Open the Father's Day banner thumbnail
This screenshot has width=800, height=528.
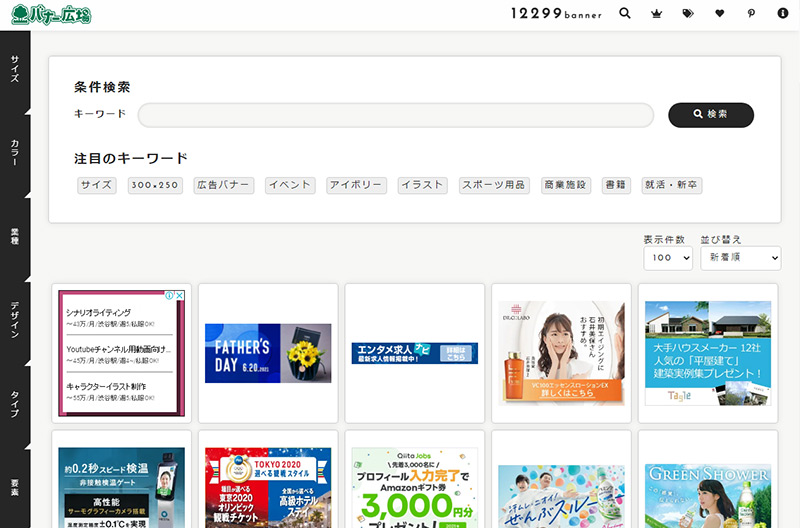coord(268,353)
